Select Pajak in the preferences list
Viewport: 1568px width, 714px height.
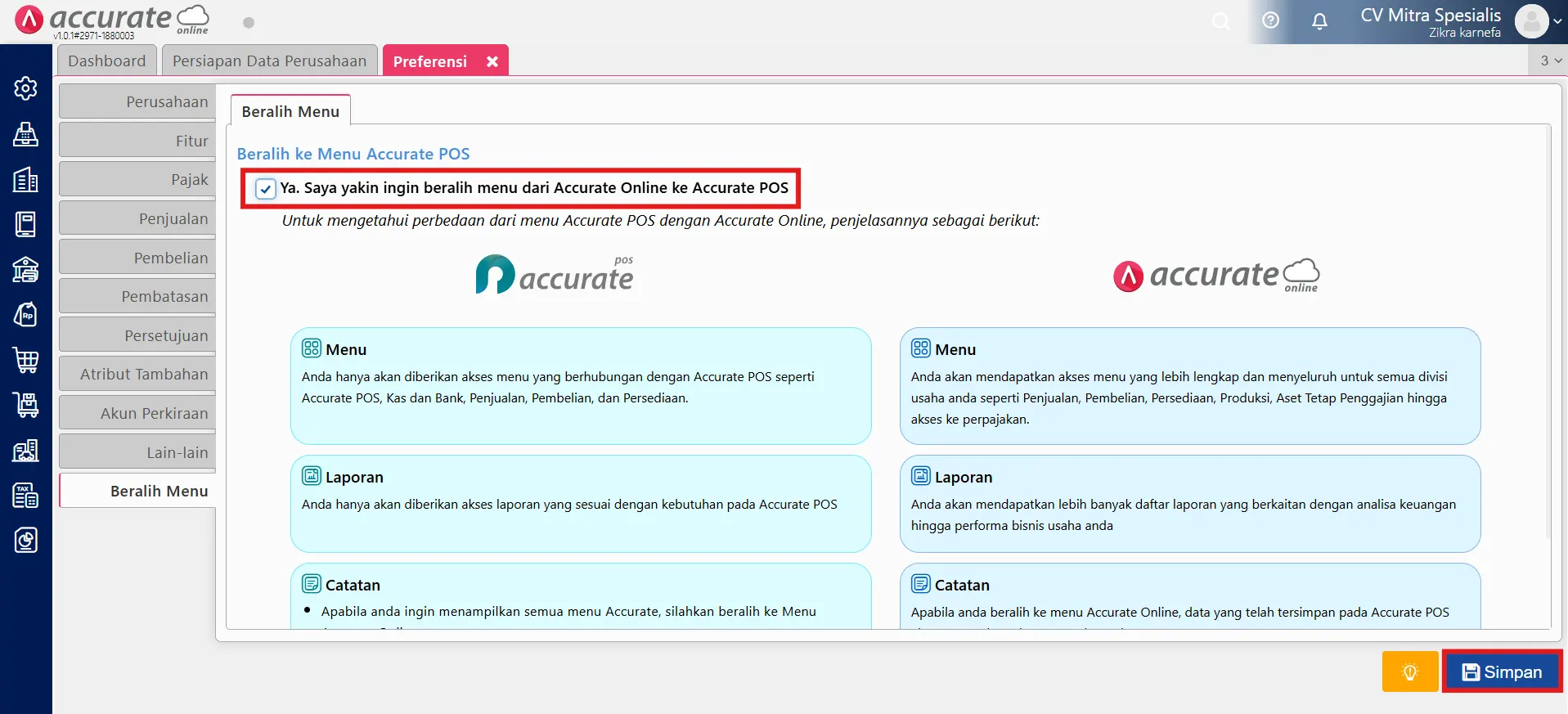[137, 180]
